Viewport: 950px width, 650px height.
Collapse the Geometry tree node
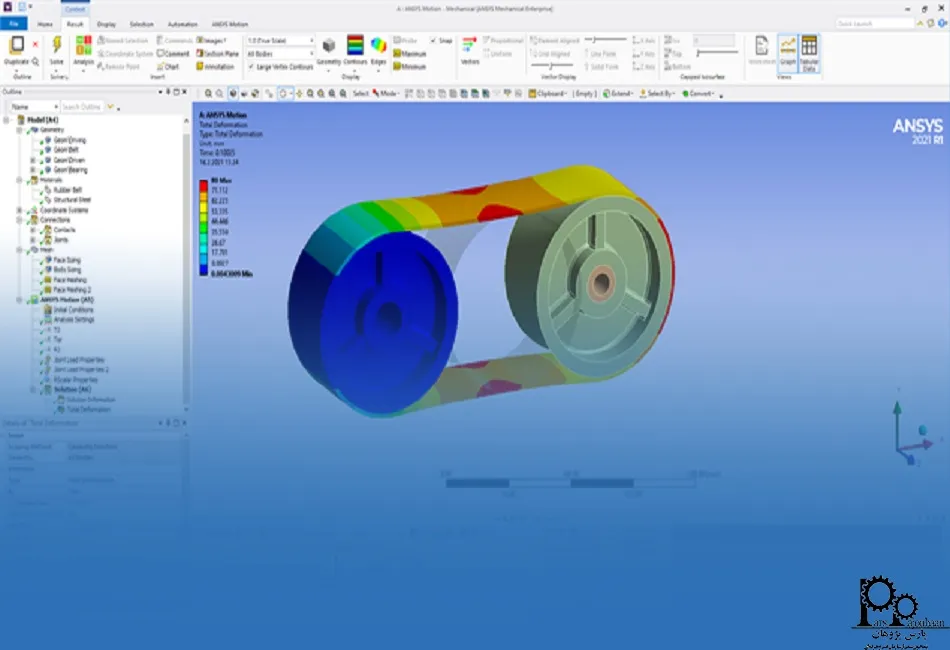click(x=19, y=130)
